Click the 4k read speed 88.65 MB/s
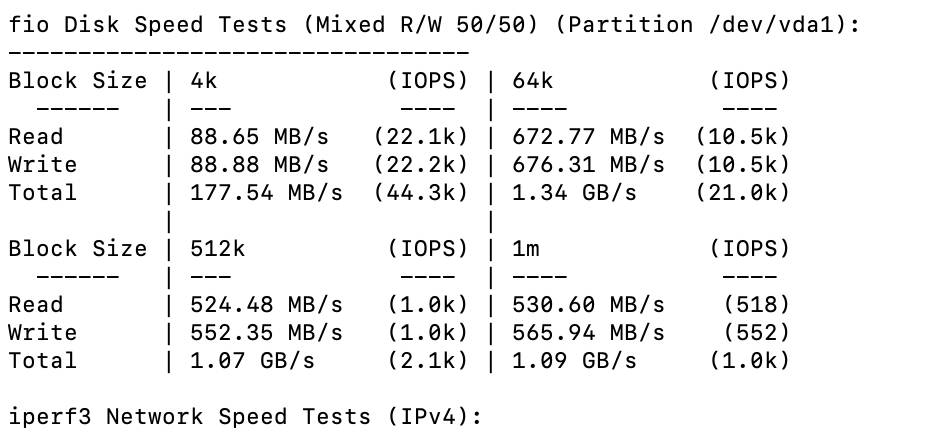This screenshot has width=932, height=440. tap(259, 137)
